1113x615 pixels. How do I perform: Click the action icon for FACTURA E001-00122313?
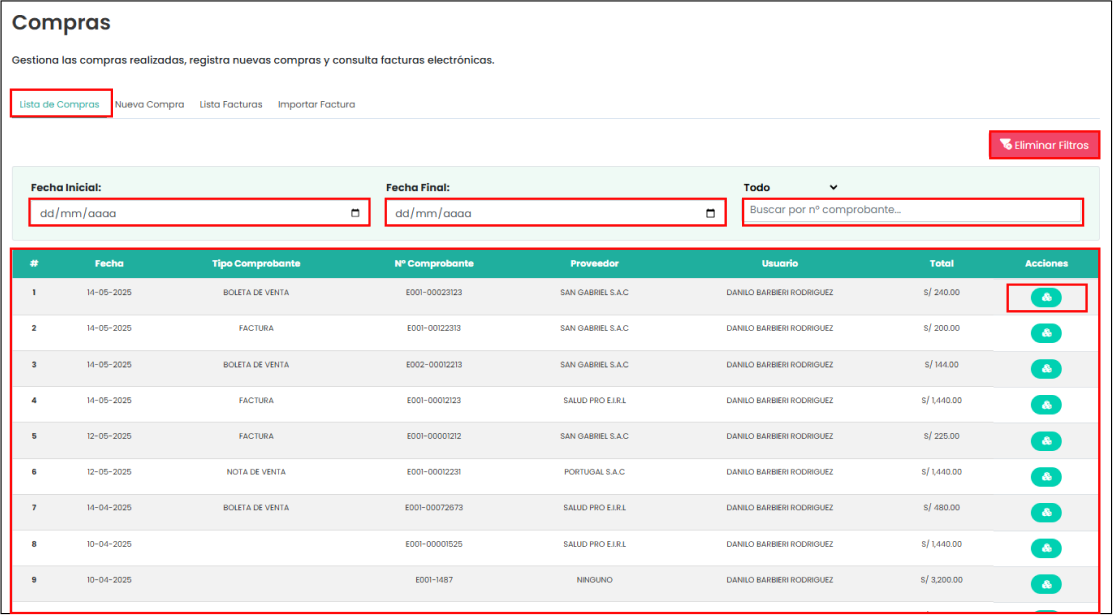(x=1046, y=333)
